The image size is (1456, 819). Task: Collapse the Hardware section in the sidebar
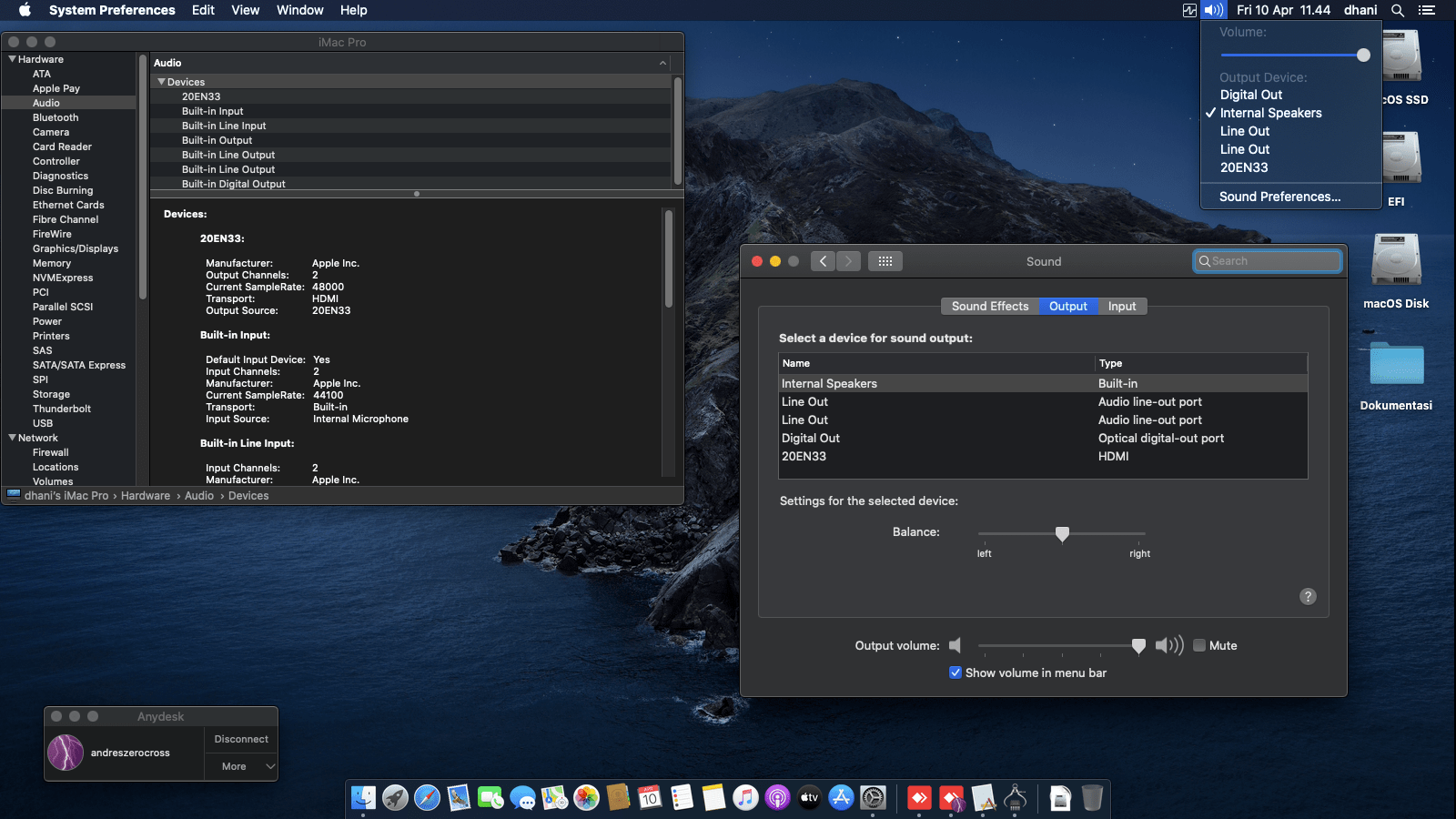point(12,59)
